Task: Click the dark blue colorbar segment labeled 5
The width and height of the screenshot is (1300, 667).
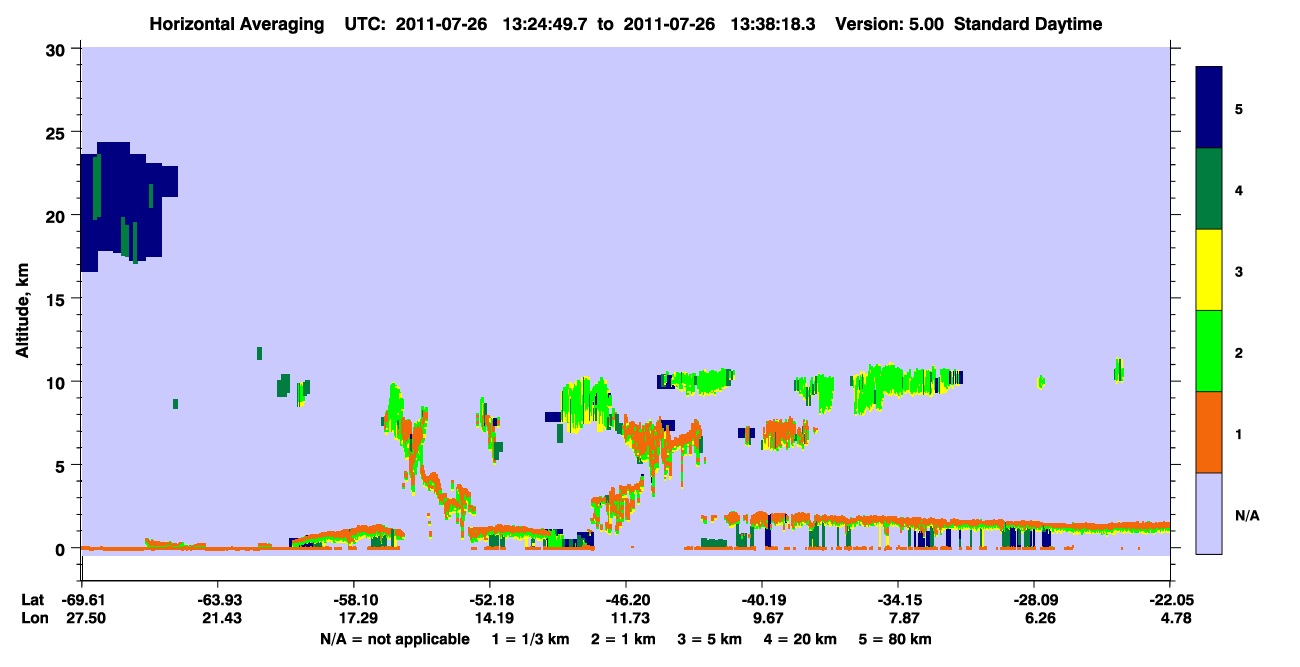Action: (x=1209, y=107)
